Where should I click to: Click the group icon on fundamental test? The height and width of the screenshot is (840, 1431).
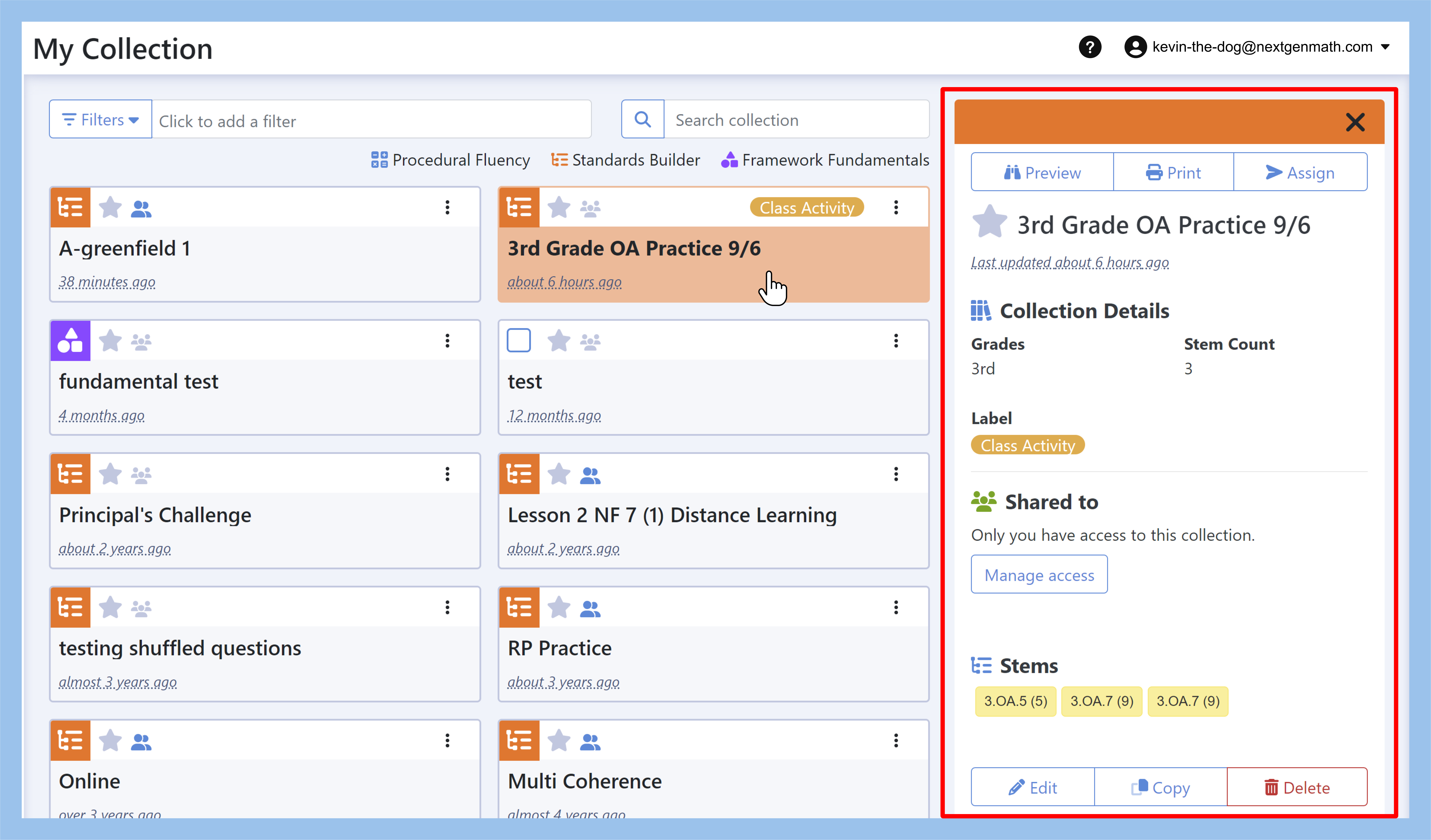[x=141, y=342]
